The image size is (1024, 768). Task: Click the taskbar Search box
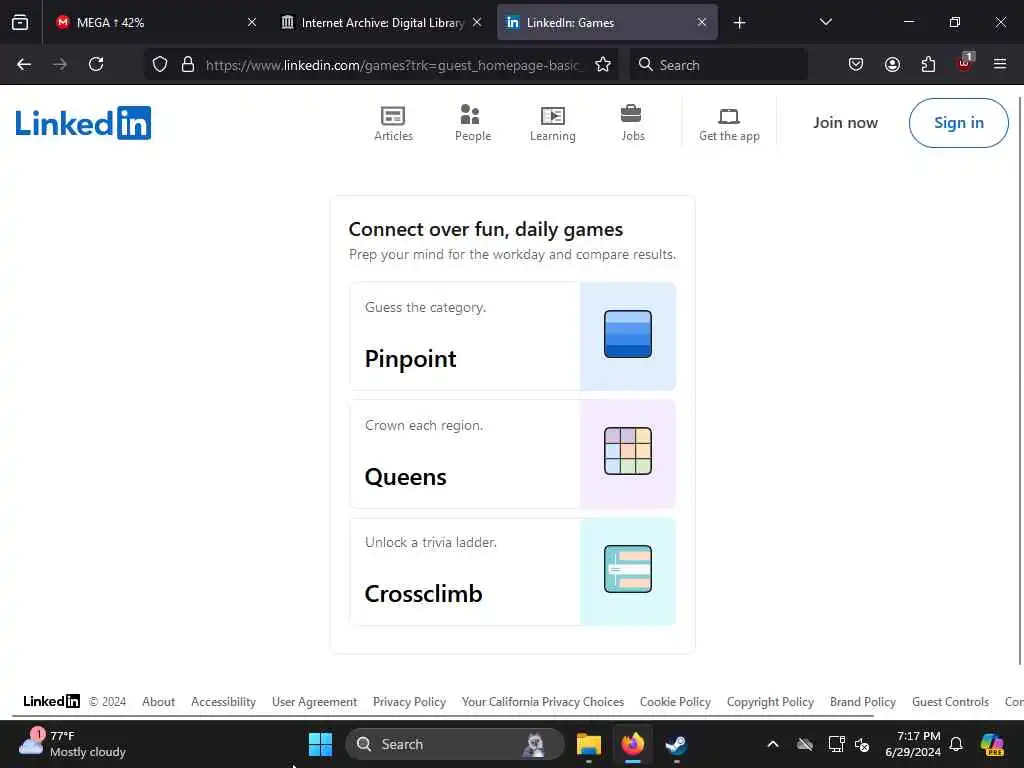[455, 744]
